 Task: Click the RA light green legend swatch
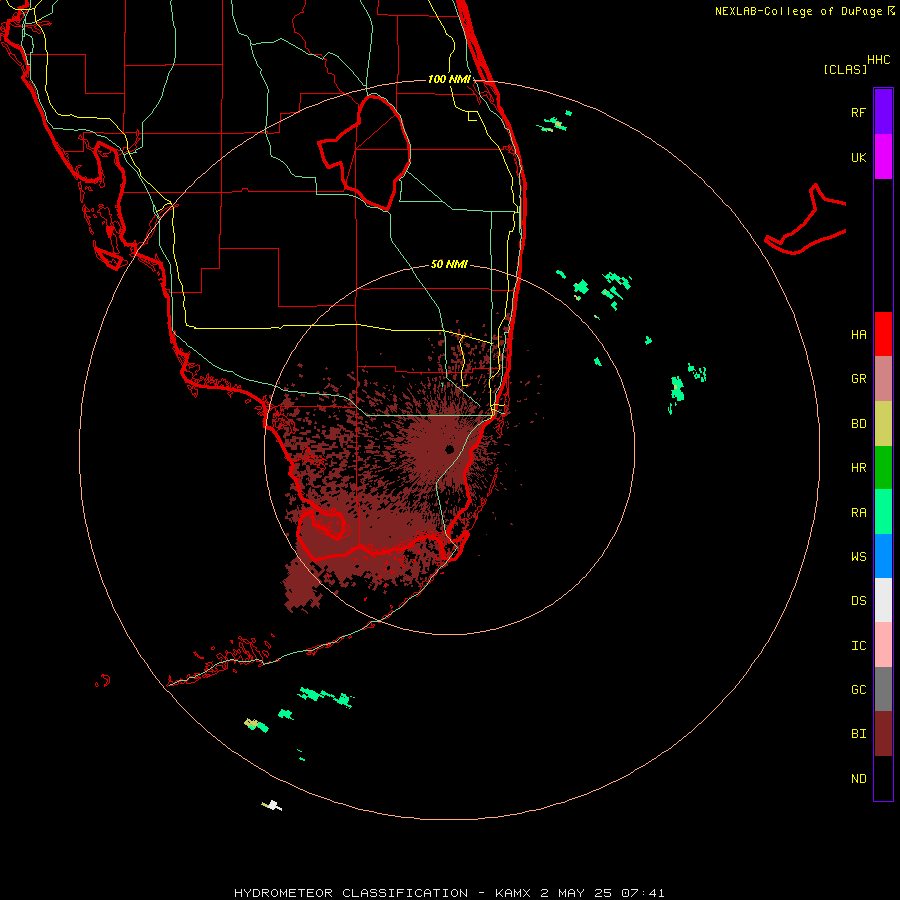(883, 512)
